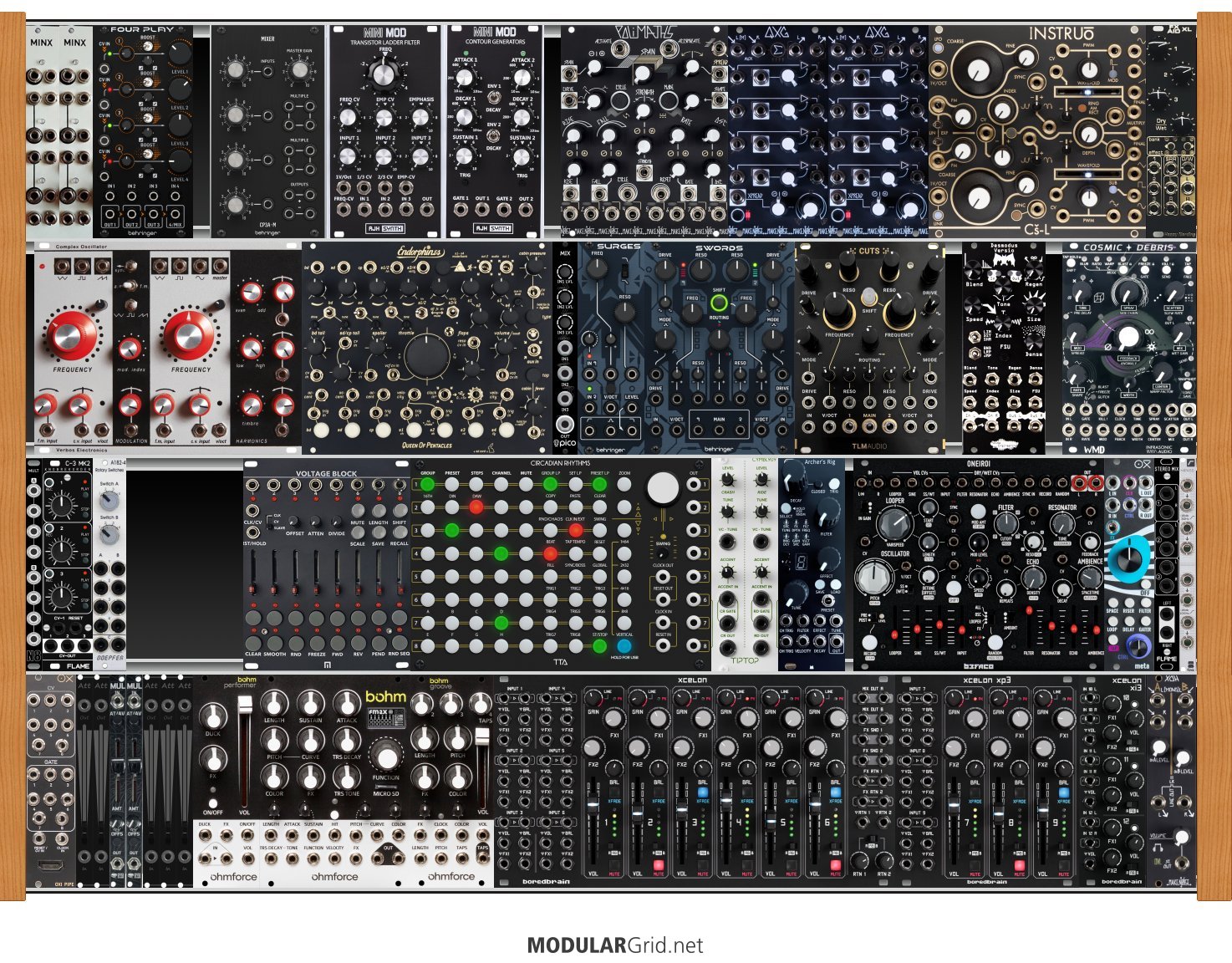Click the Bohm Attack knob
This screenshot has width=1232, height=963.
[x=346, y=703]
